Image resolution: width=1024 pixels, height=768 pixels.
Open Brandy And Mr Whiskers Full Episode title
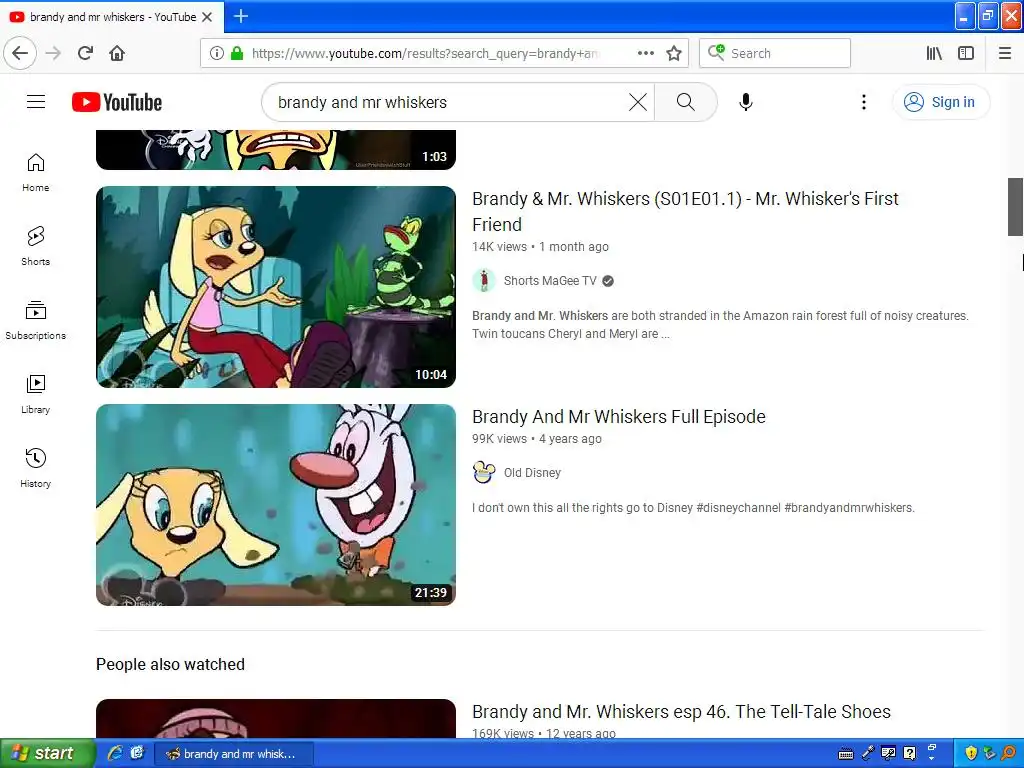click(x=618, y=417)
